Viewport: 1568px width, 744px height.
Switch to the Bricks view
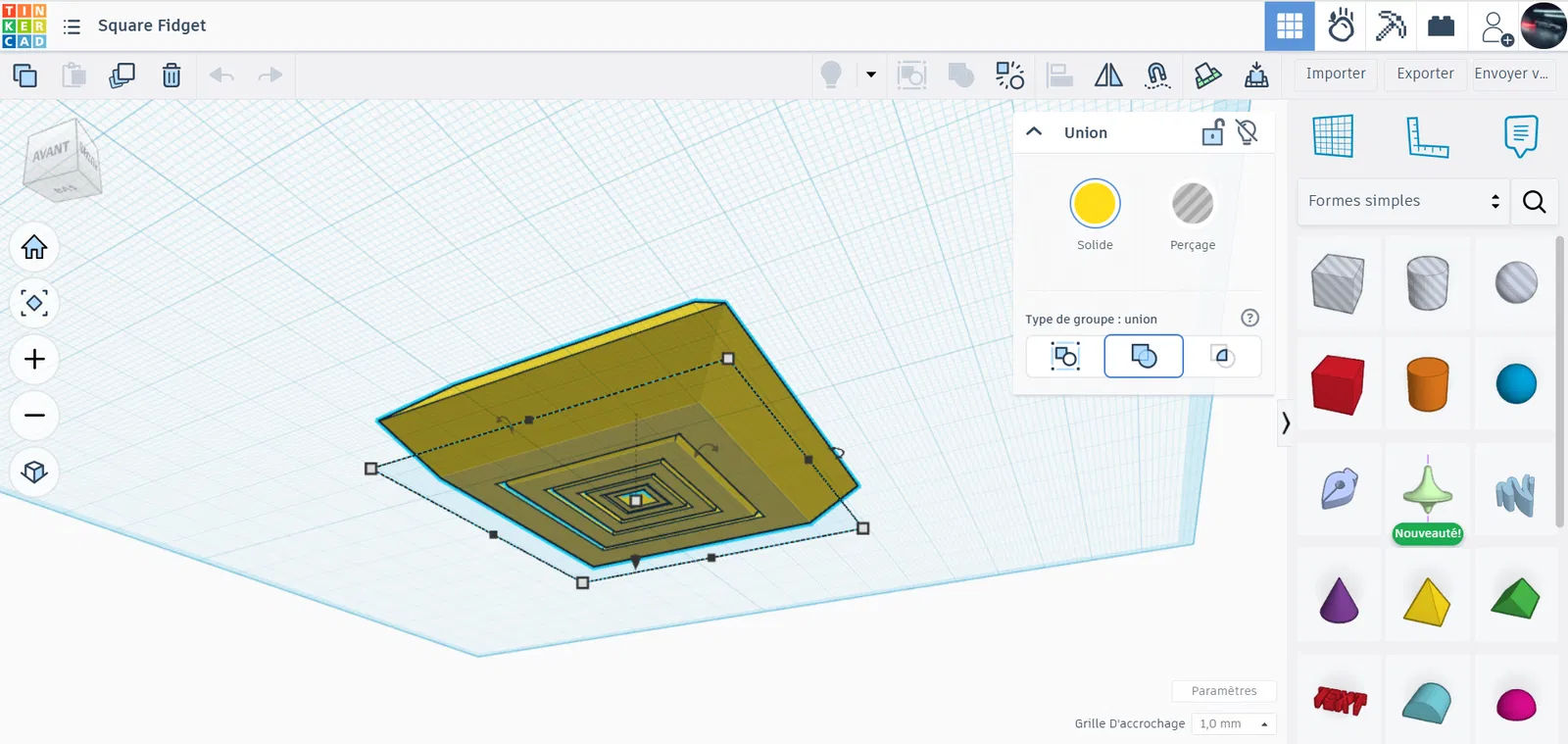point(1441,26)
